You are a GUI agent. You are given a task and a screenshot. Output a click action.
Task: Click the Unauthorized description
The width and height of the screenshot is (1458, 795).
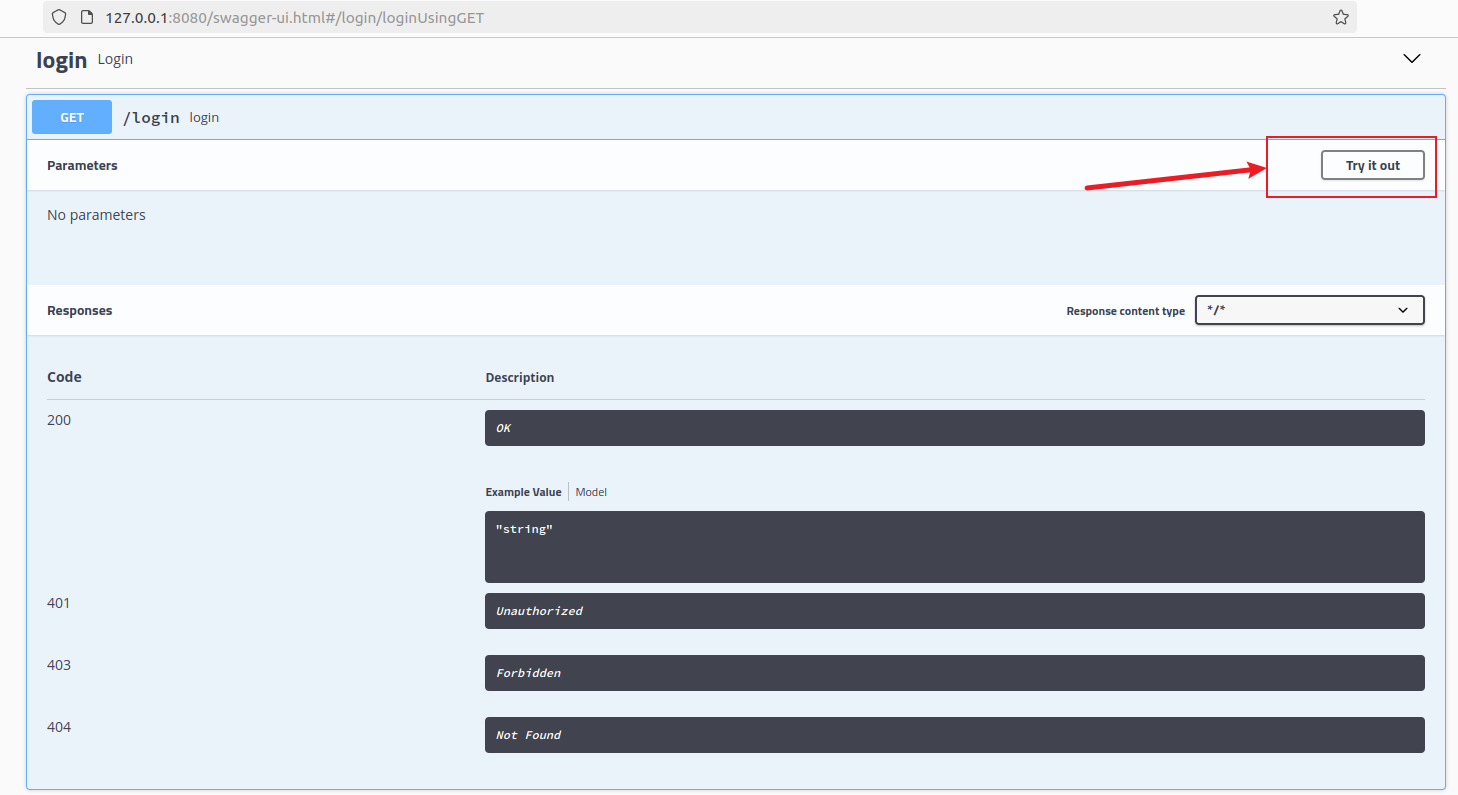[x=954, y=611]
